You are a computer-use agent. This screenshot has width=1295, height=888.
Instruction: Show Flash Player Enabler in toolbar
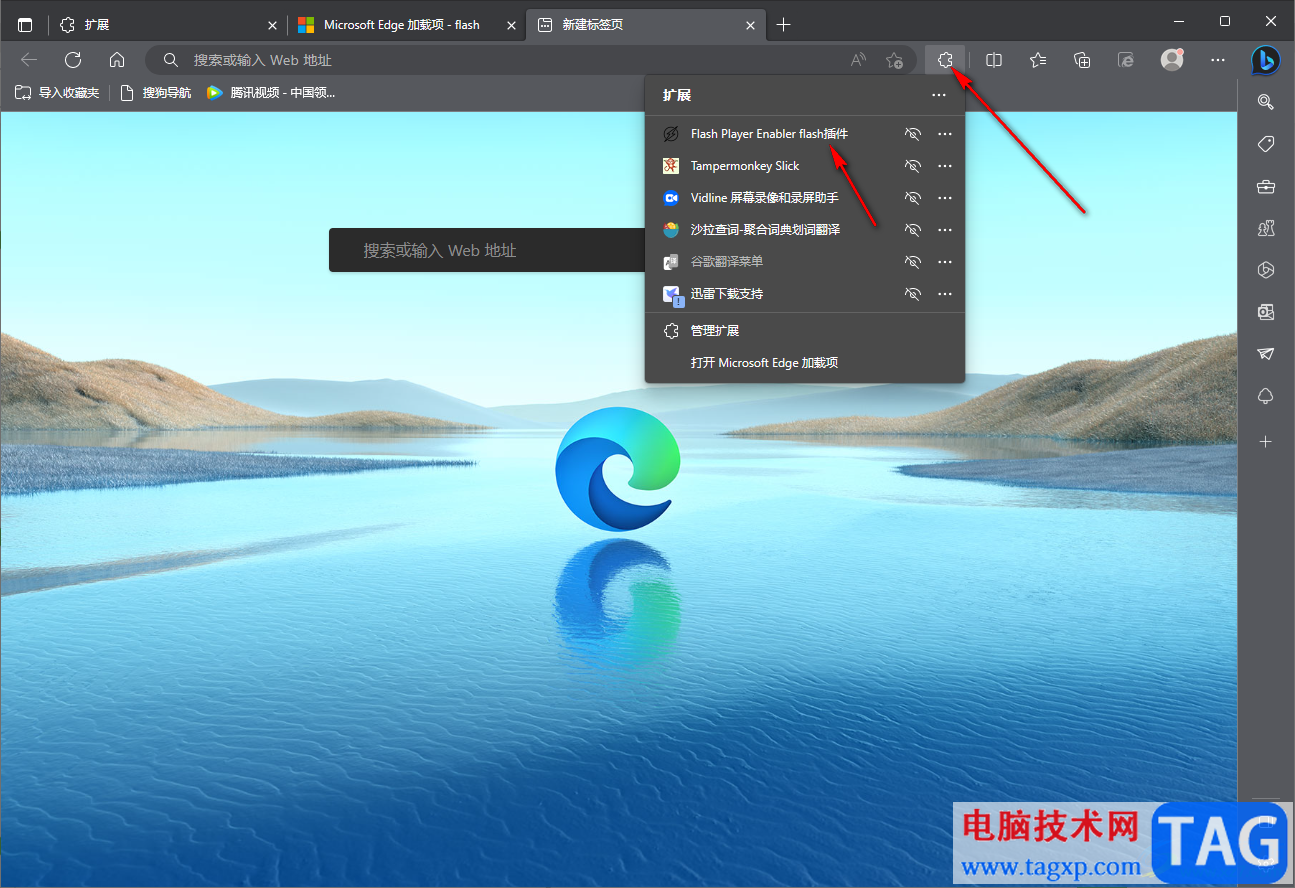[x=912, y=134]
